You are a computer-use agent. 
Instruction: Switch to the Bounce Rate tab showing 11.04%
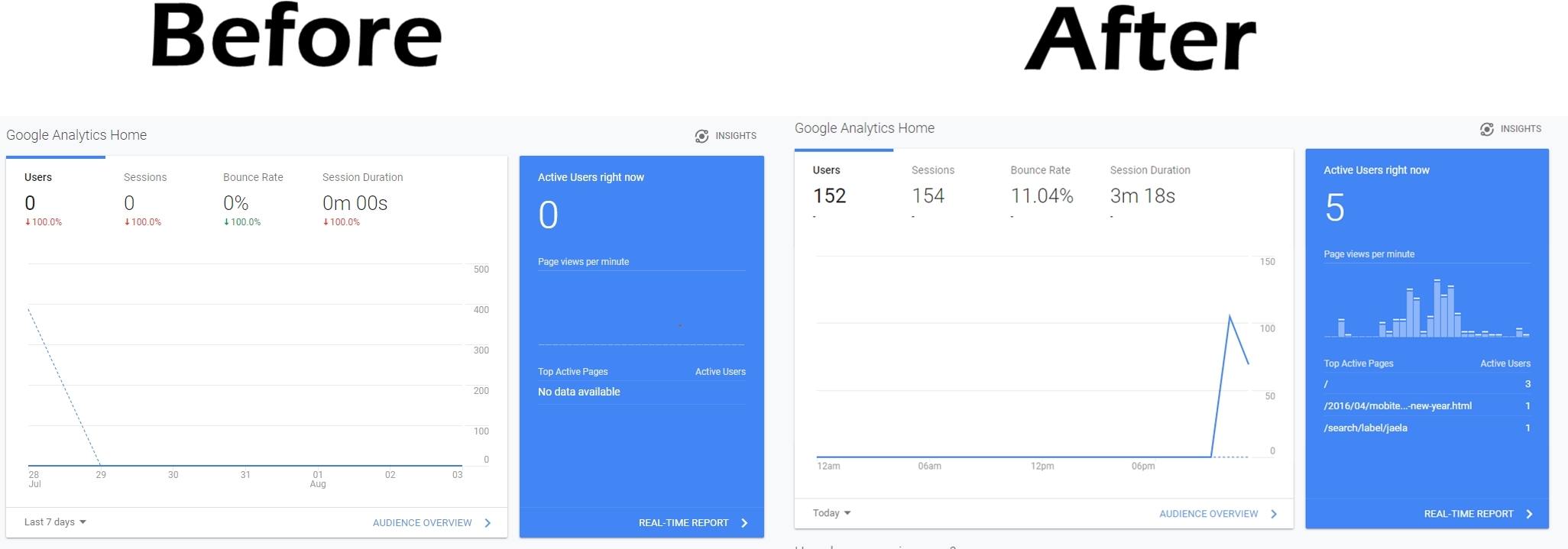1042,187
